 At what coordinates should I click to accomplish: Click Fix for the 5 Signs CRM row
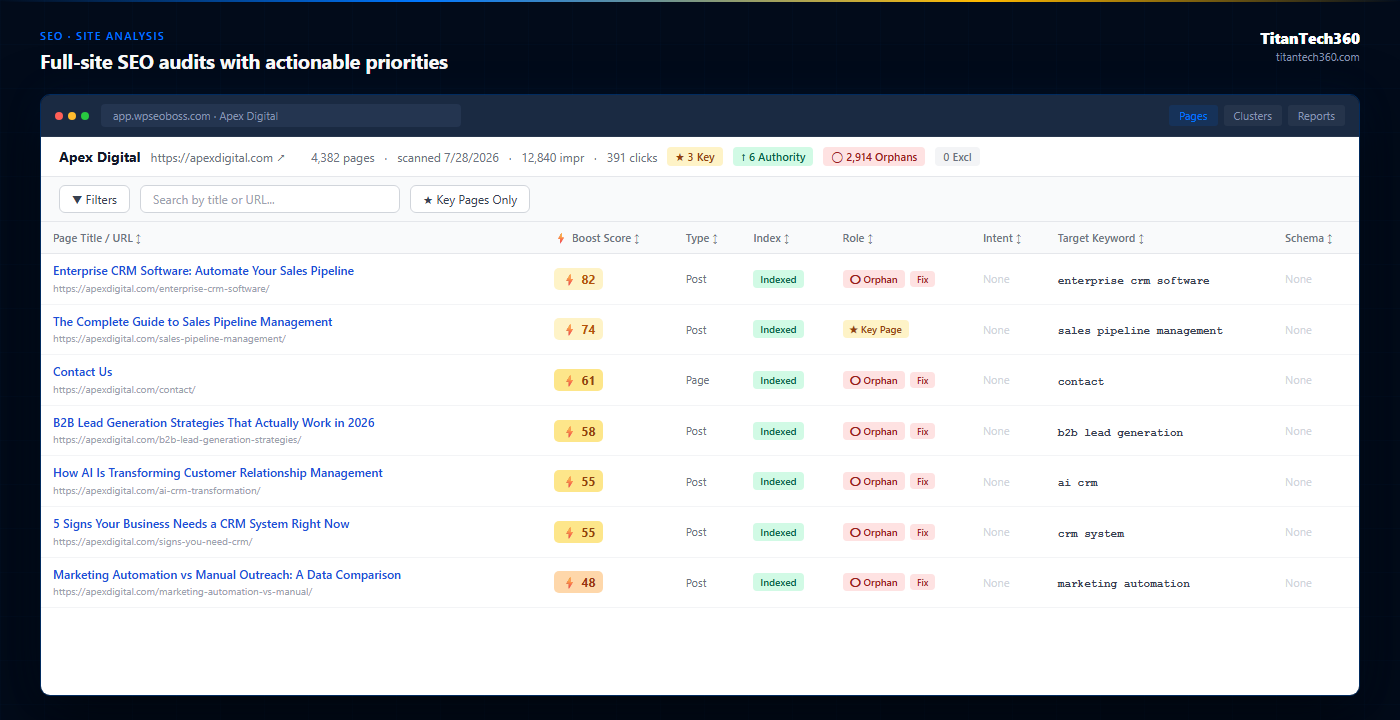923,532
